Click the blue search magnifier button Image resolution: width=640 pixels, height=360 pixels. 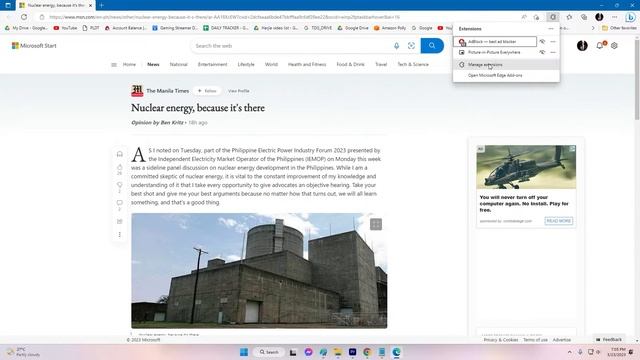(432, 46)
